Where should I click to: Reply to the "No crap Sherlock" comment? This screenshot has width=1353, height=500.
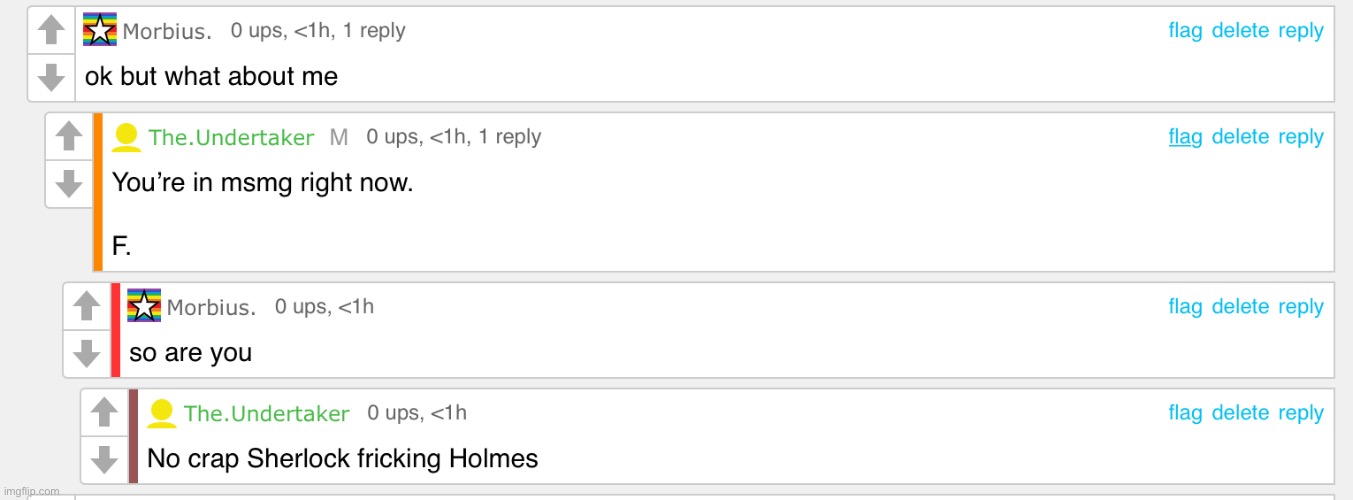click(1301, 413)
